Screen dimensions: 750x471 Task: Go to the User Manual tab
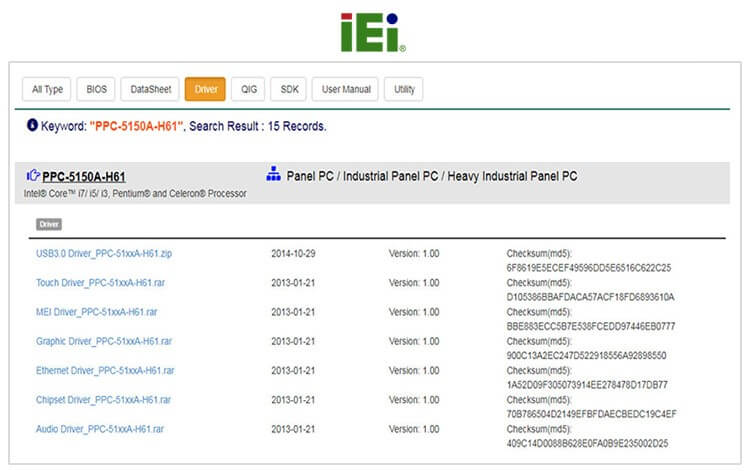point(344,89)
